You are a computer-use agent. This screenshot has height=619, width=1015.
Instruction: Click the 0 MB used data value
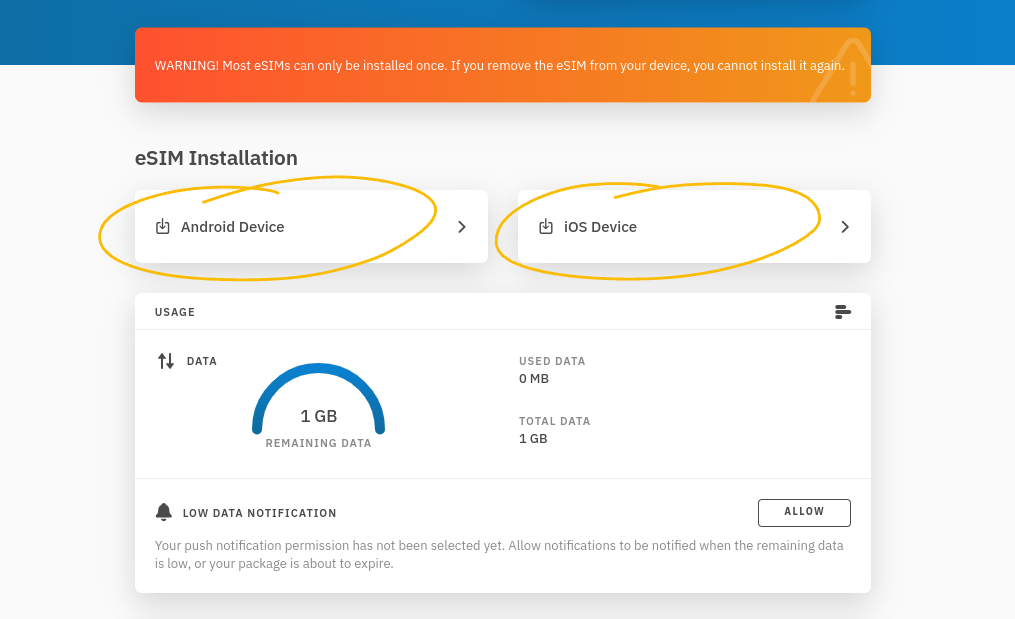534,379
